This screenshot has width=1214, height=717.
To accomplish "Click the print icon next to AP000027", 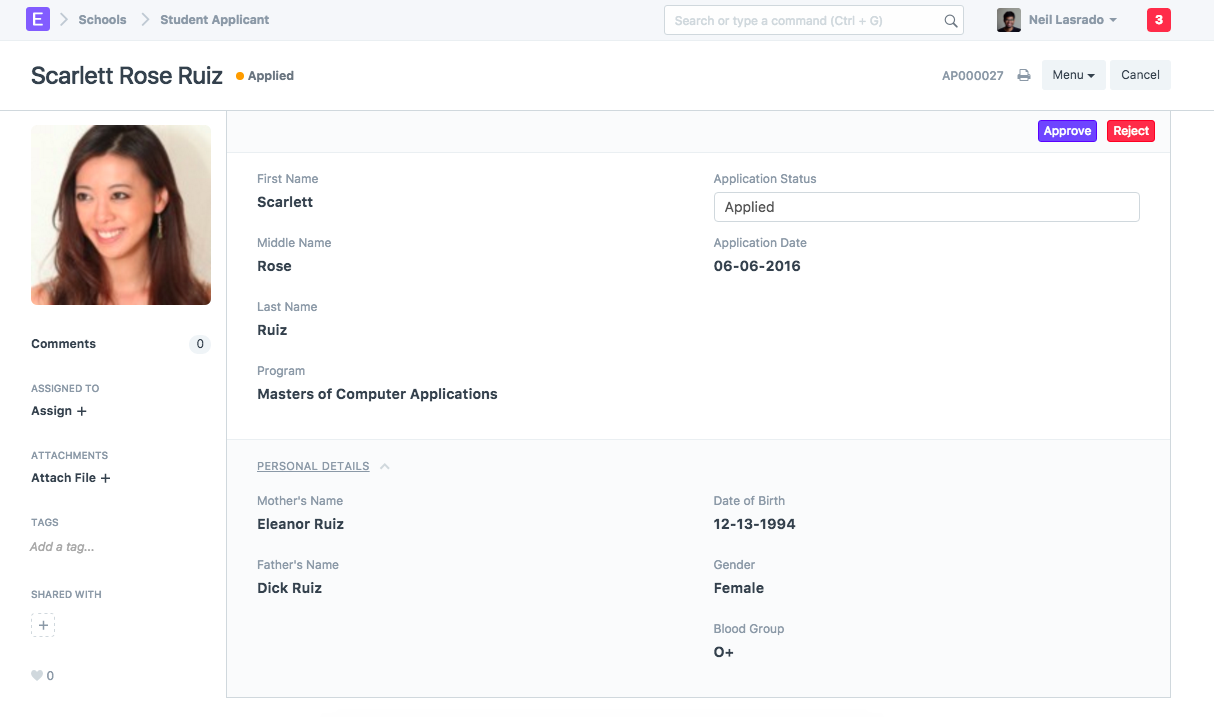I will 1024,75.
